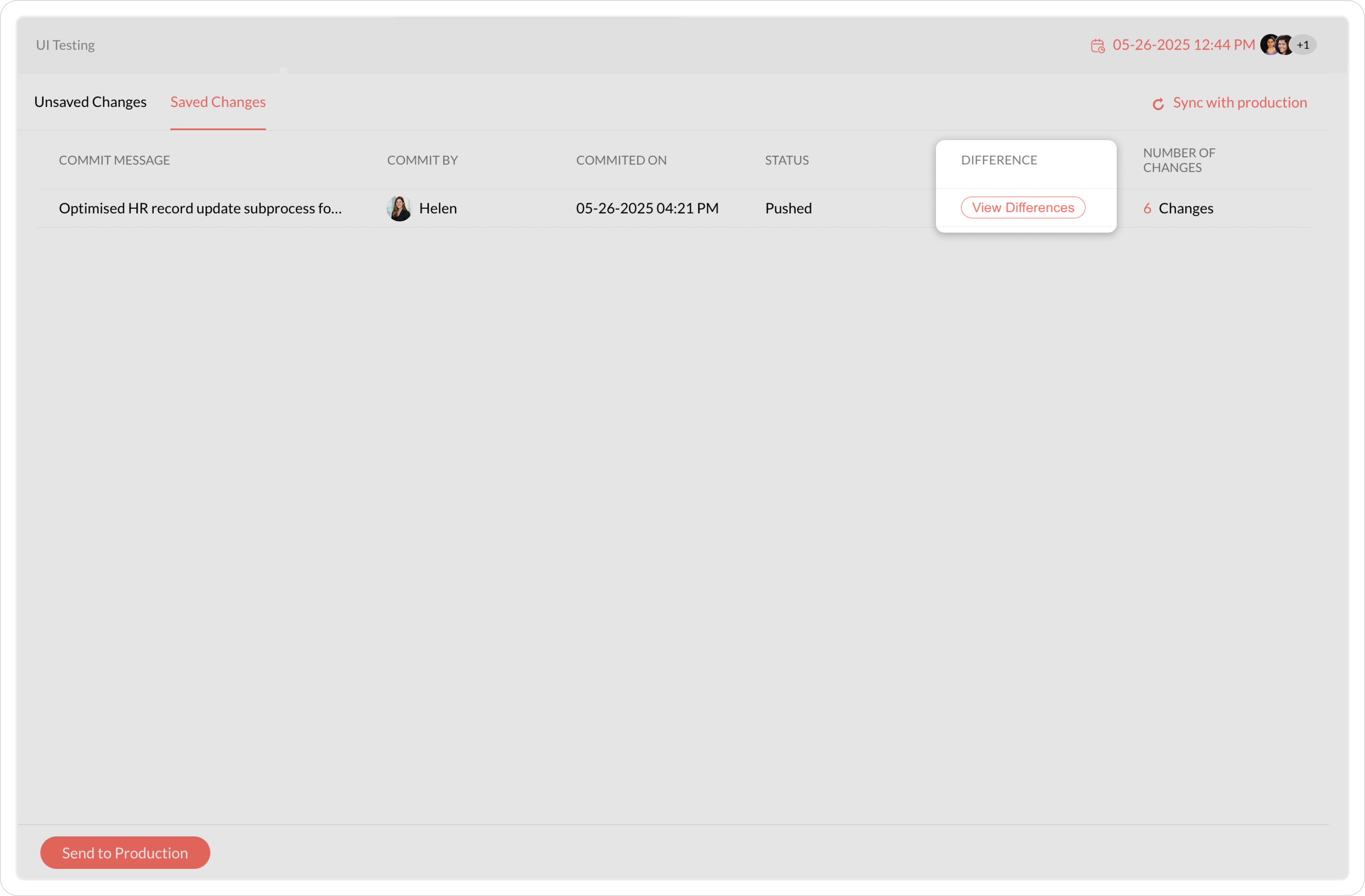The width and height of the screenshot is (1365, 896).
Task: Click the UI Testing title text
Action: coord(65,45)
